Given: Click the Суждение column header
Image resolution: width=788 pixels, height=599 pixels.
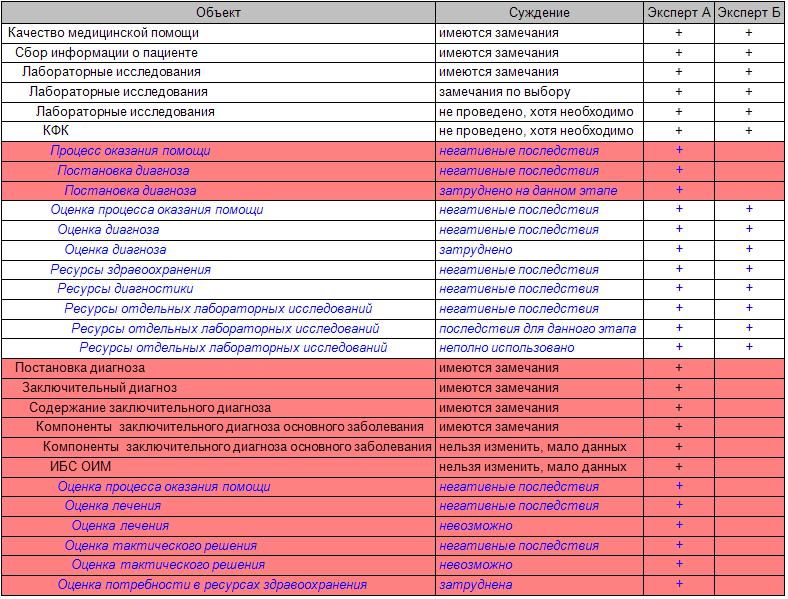Looking at the screenshot, I should tap(539, 12).
